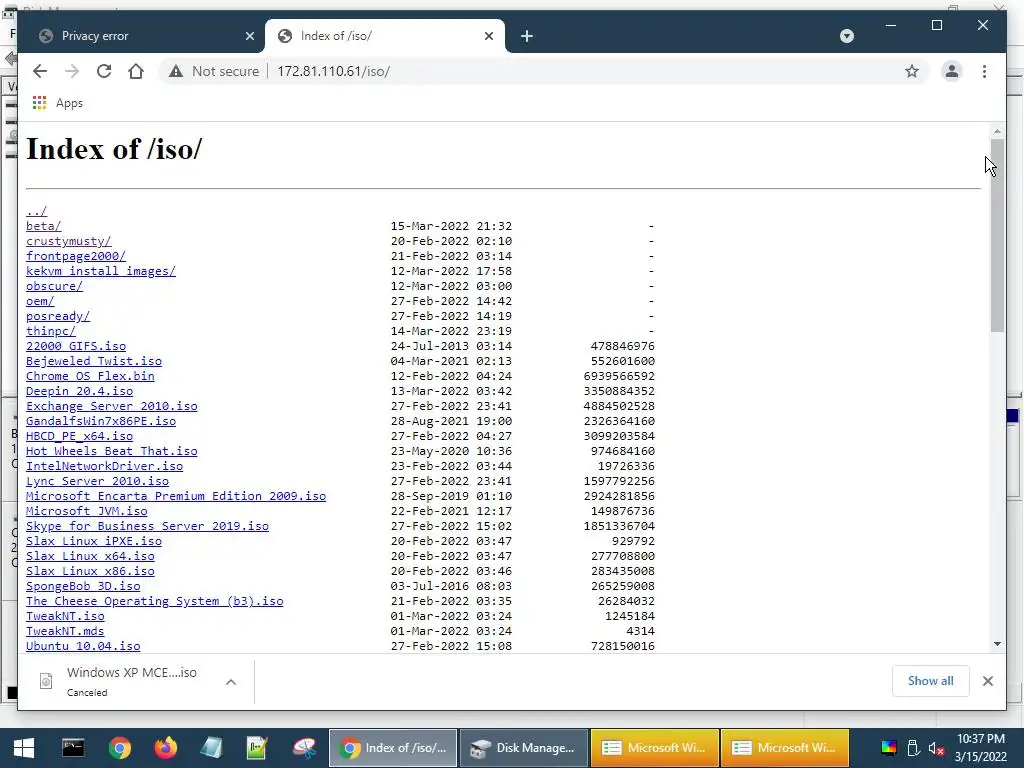Open the frontpage2000/ directory
This screenshot has width=1024, height=768.
pos(76,256)
